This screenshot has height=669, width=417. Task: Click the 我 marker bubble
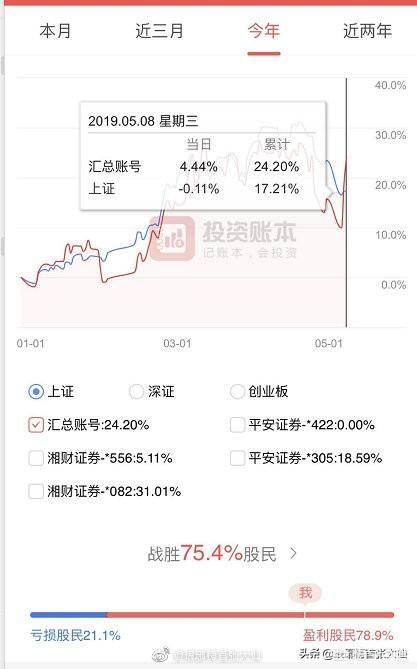pos(305,593)
